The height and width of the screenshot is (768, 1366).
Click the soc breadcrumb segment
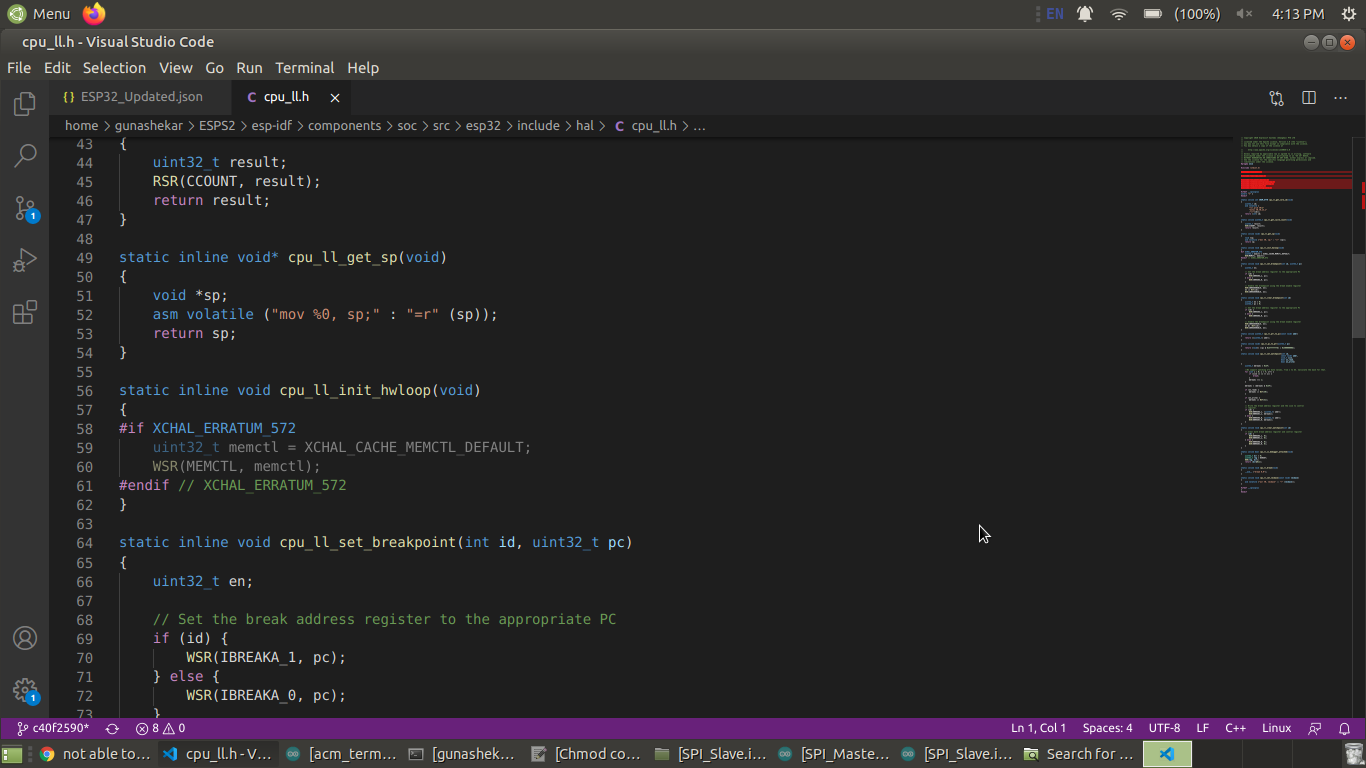point(407,126)
